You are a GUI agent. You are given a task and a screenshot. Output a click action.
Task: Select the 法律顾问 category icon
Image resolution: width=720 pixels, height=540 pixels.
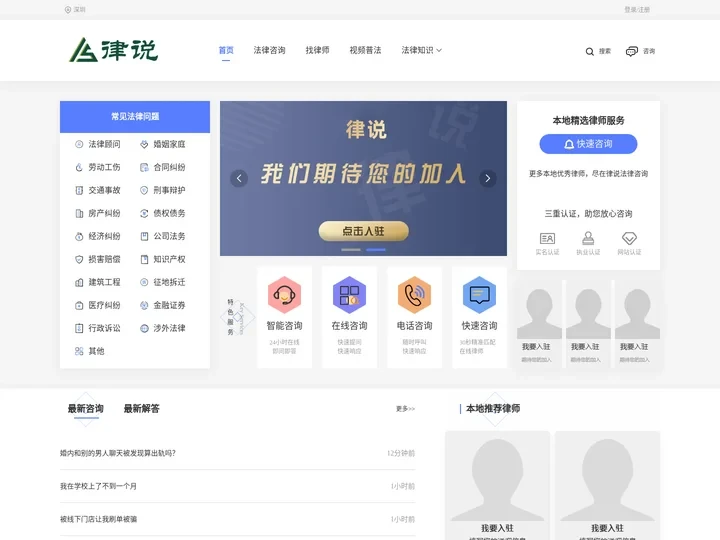pos(79,144)
